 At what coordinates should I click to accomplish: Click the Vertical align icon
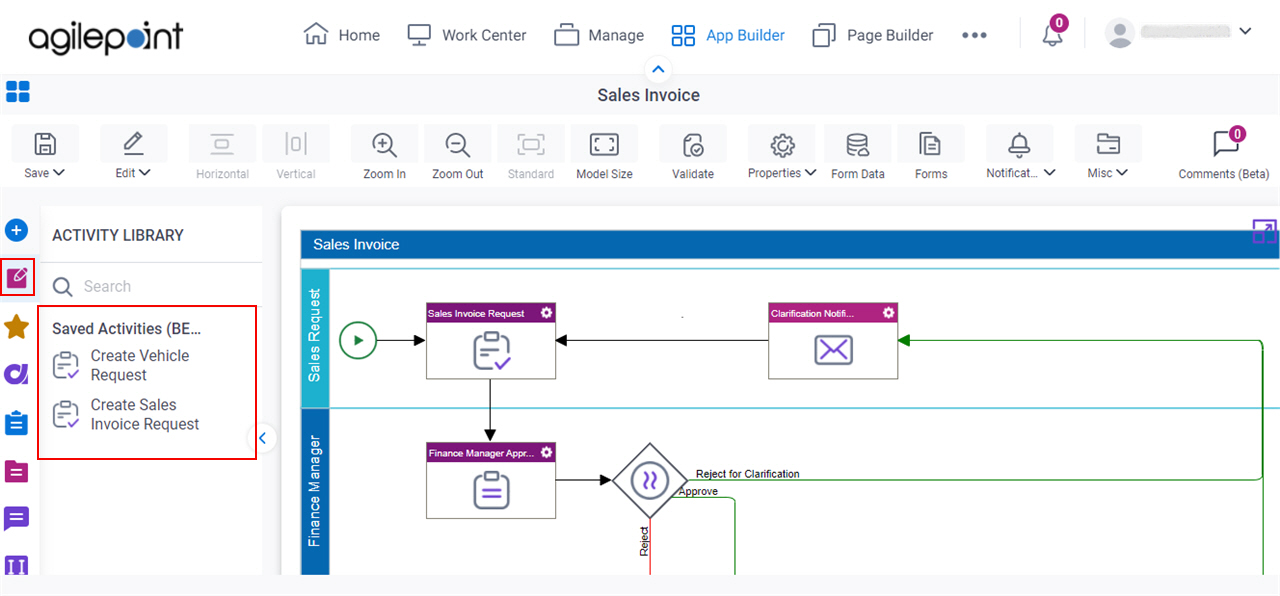click(296, 144)
